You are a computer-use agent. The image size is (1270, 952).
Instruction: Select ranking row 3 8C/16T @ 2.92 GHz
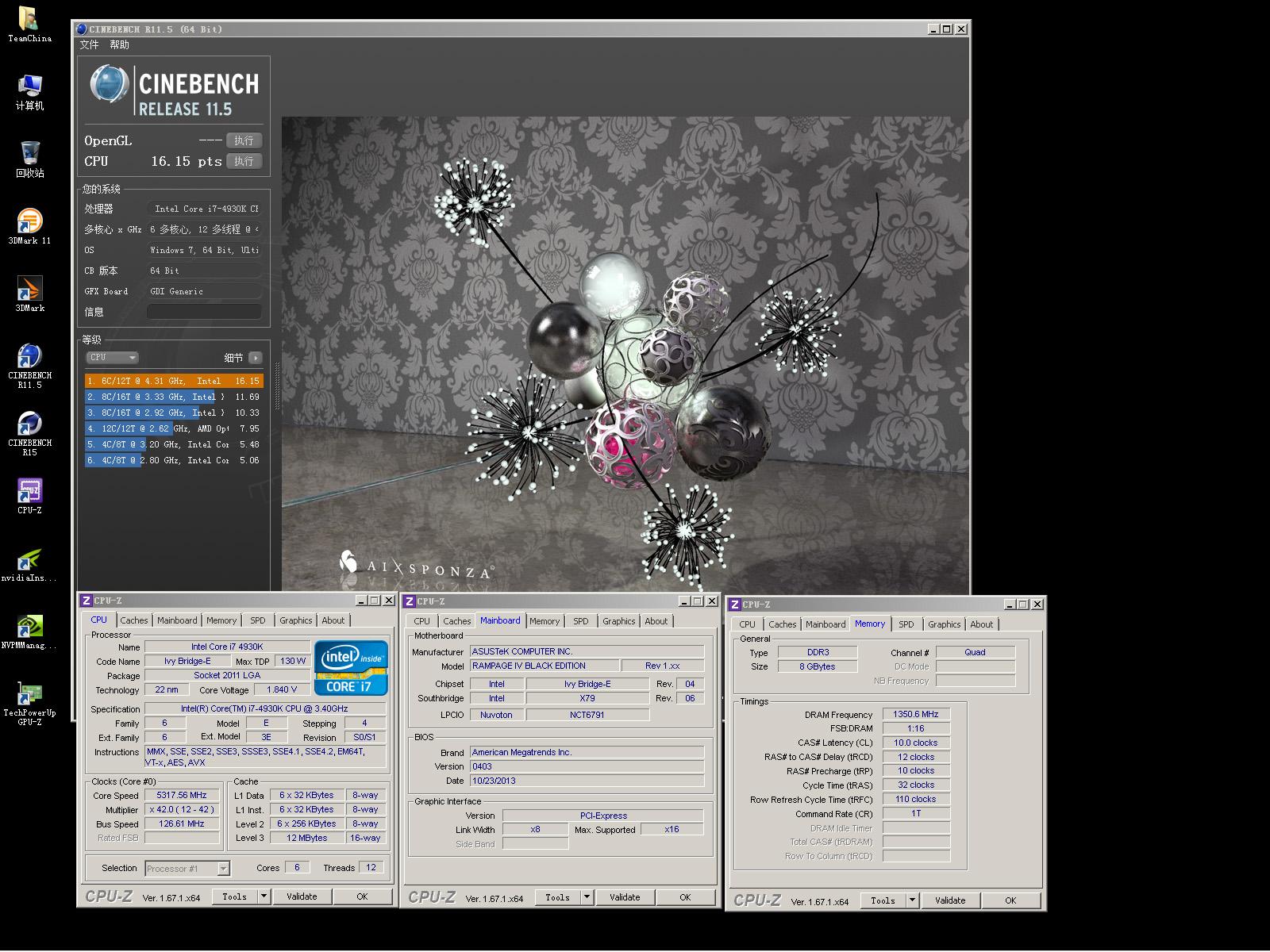[x=174, y=413]
